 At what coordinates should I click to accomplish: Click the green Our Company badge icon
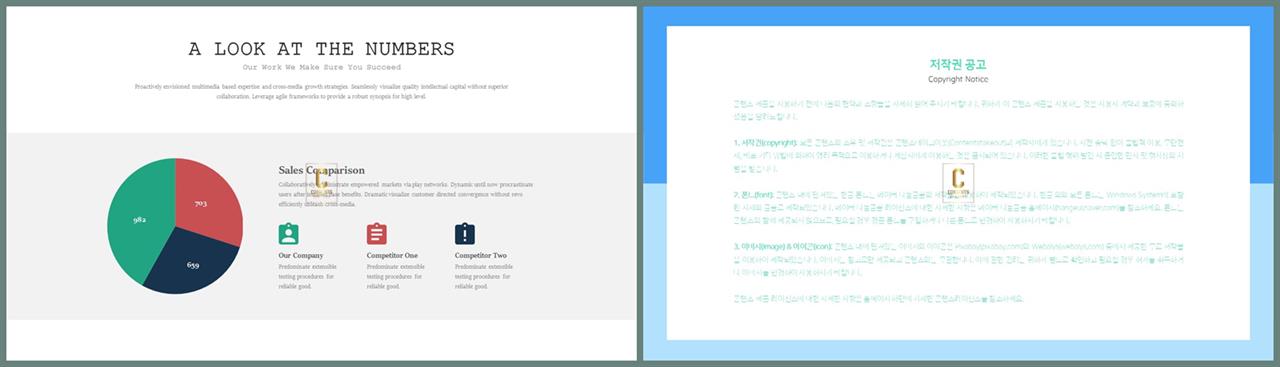289,234
